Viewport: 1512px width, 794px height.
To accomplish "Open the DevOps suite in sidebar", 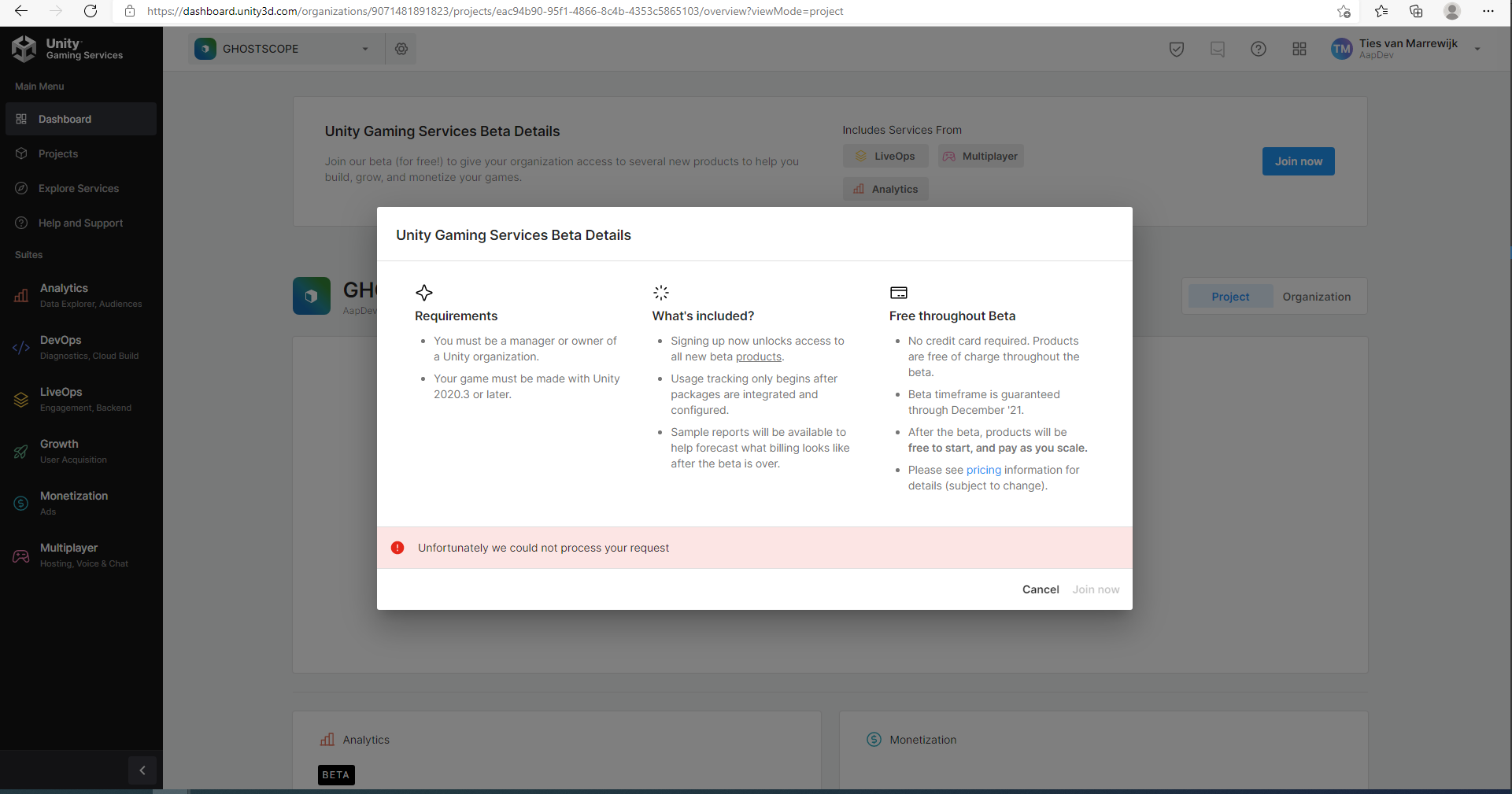I will coord(81,347).
